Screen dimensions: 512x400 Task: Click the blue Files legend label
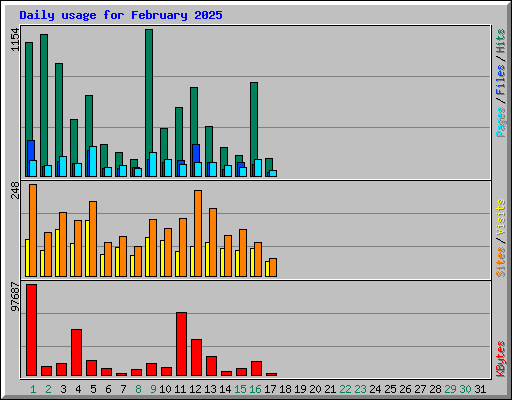tap(501, 80)
